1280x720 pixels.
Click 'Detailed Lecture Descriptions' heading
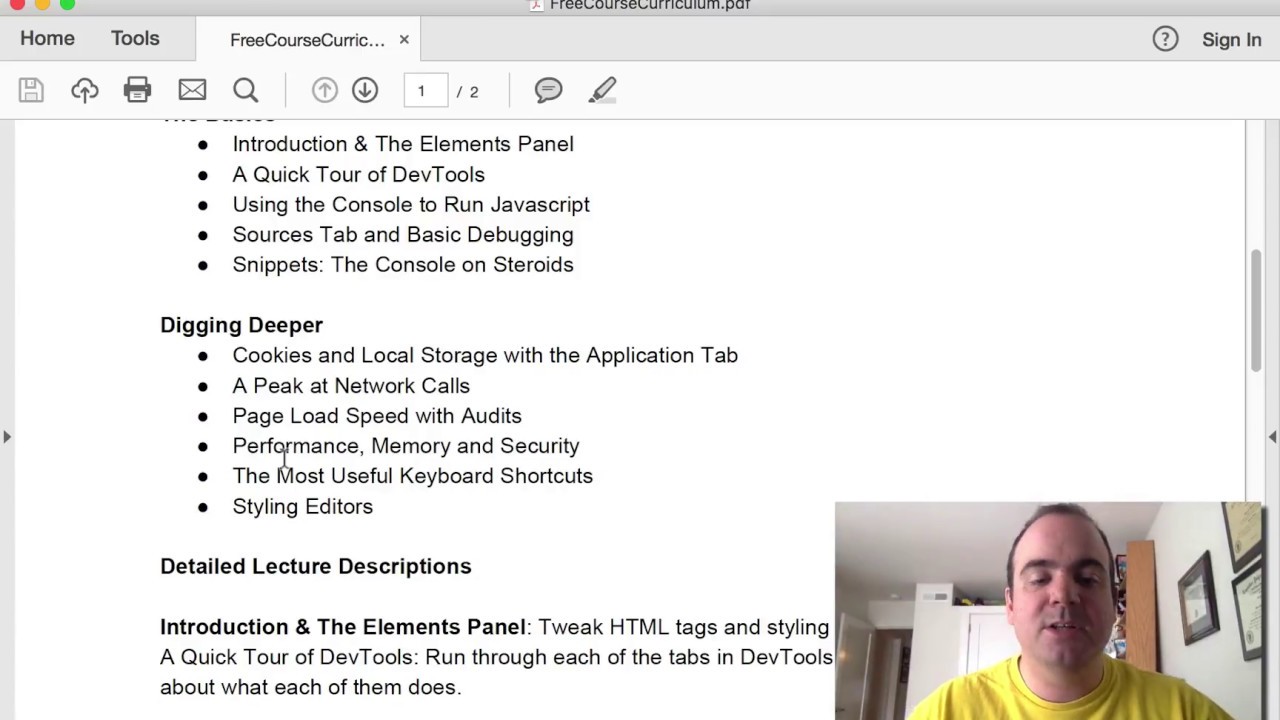[315, 566]
